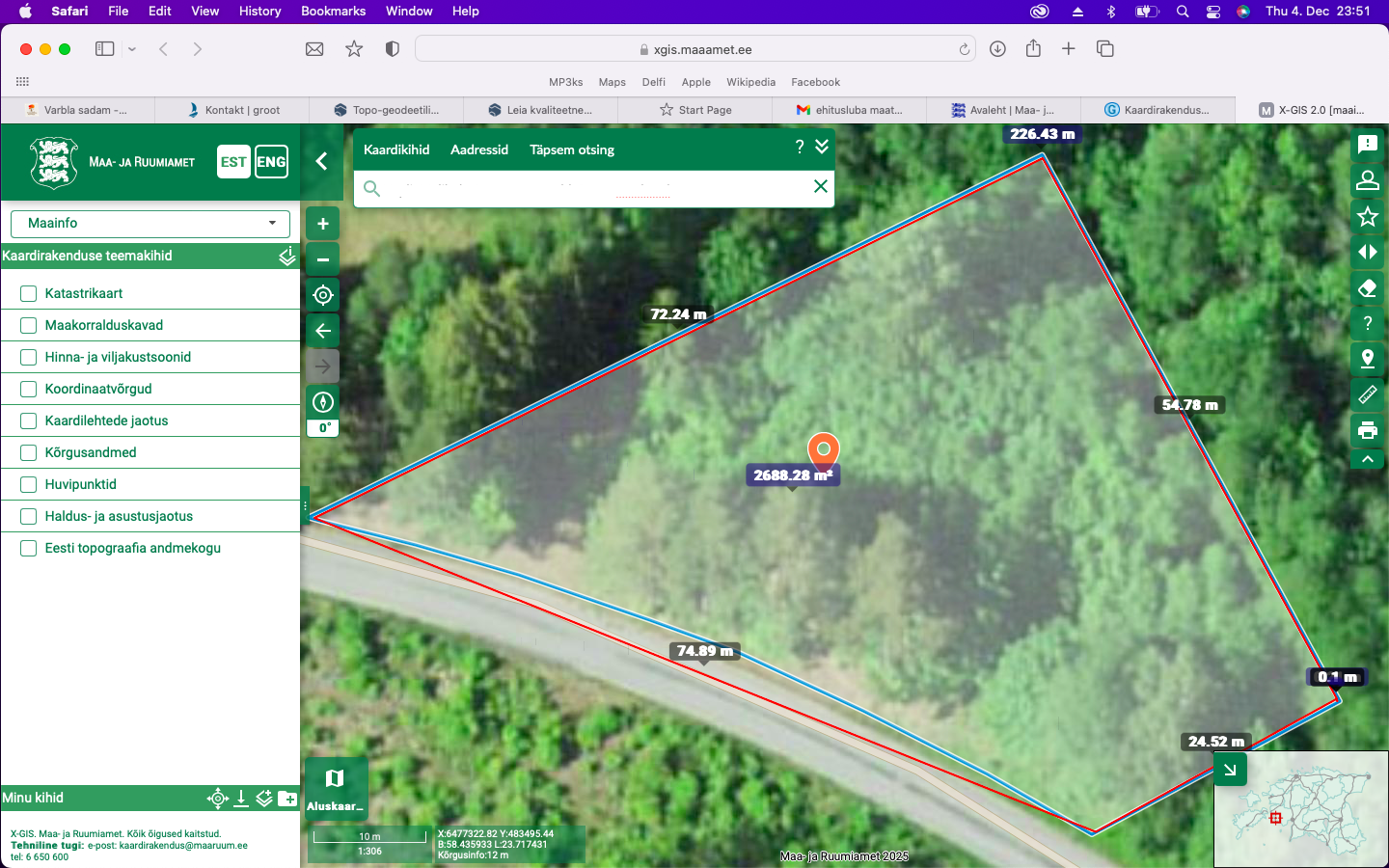Click the kaardirakendus@maaruum.ee email link
This screenshot has height=868, width=1389.
point(183,846)
